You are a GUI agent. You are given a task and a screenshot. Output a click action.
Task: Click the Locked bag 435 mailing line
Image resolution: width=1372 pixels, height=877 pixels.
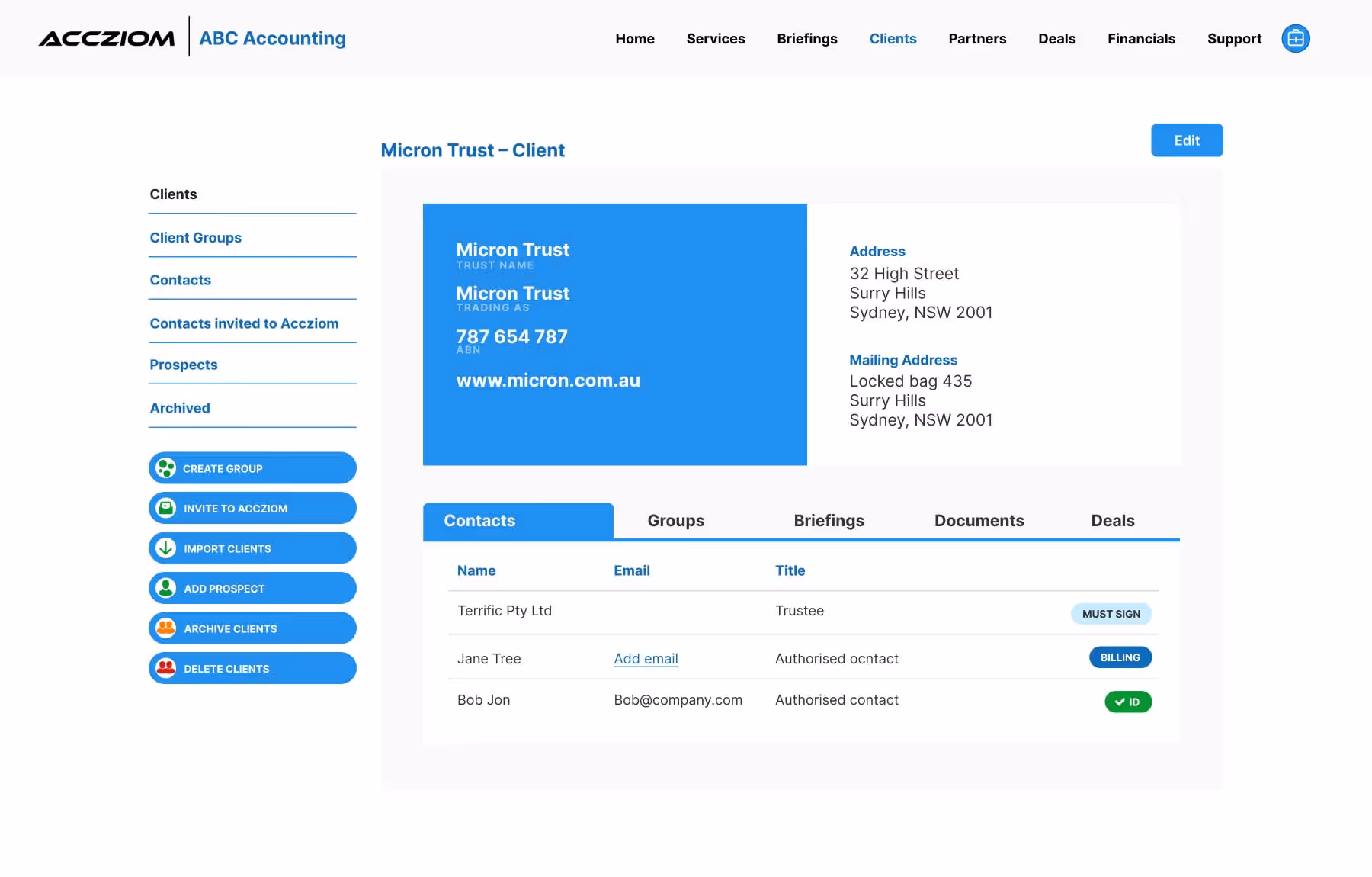[910, 381]
